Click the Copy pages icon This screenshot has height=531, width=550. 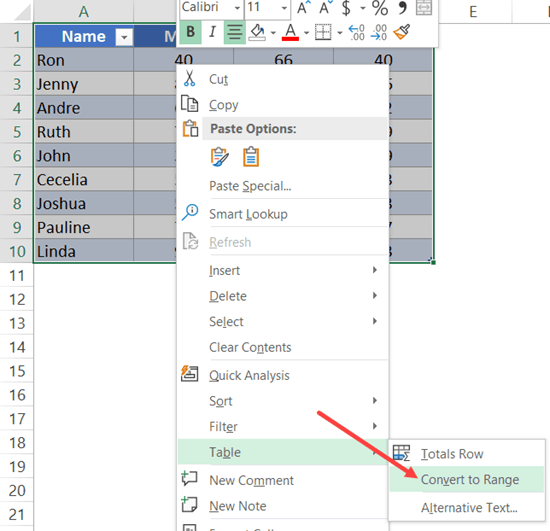189,104
